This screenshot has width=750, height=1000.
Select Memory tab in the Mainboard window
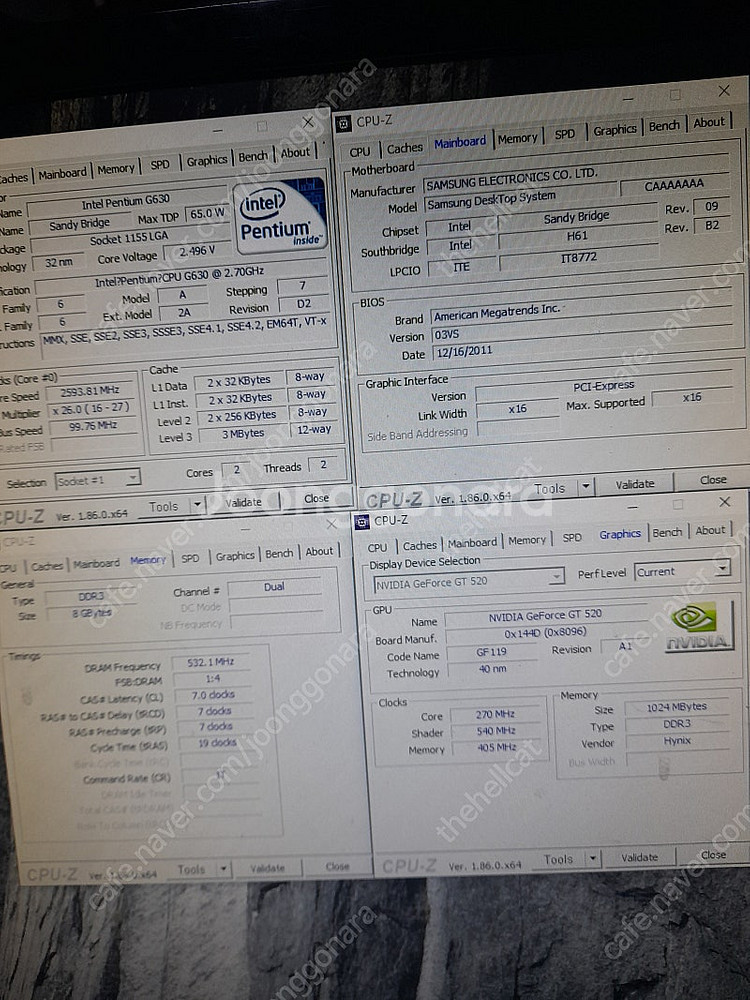[x=518, y=138]
